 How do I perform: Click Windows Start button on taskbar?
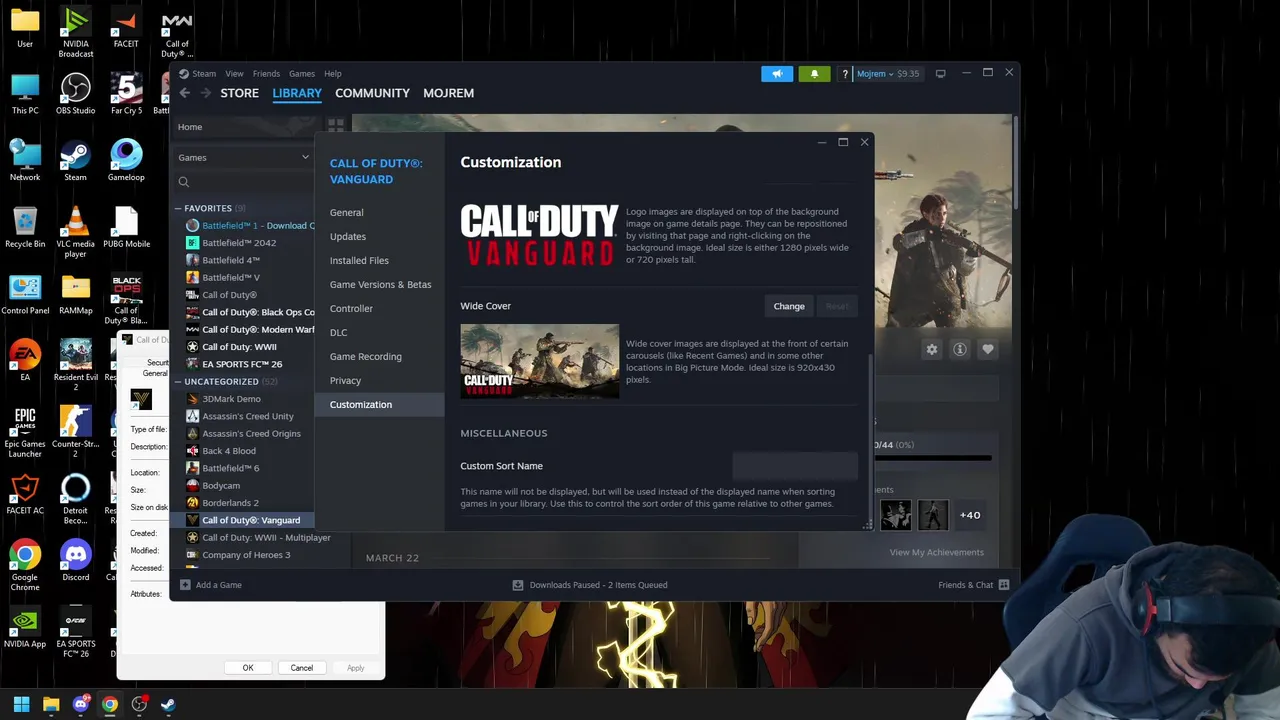21,704
